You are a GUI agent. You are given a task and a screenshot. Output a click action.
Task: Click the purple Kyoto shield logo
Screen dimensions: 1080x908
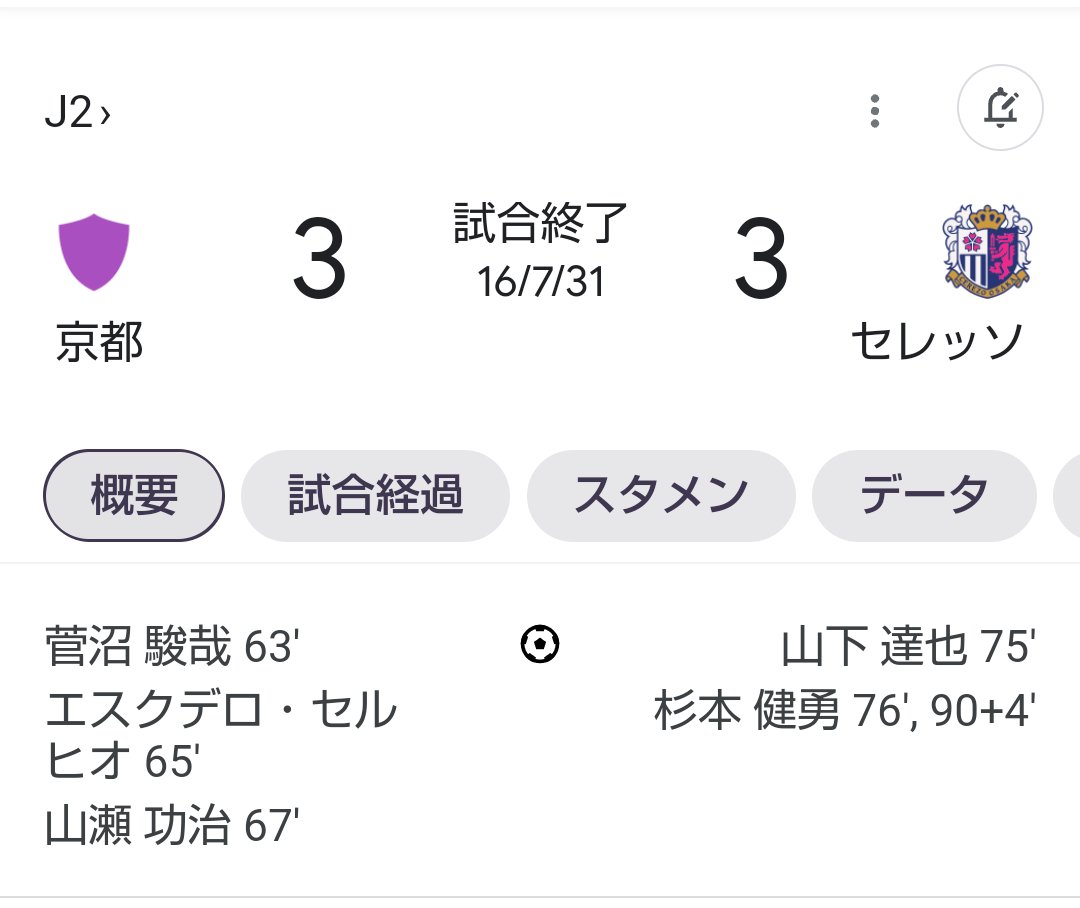94,252
